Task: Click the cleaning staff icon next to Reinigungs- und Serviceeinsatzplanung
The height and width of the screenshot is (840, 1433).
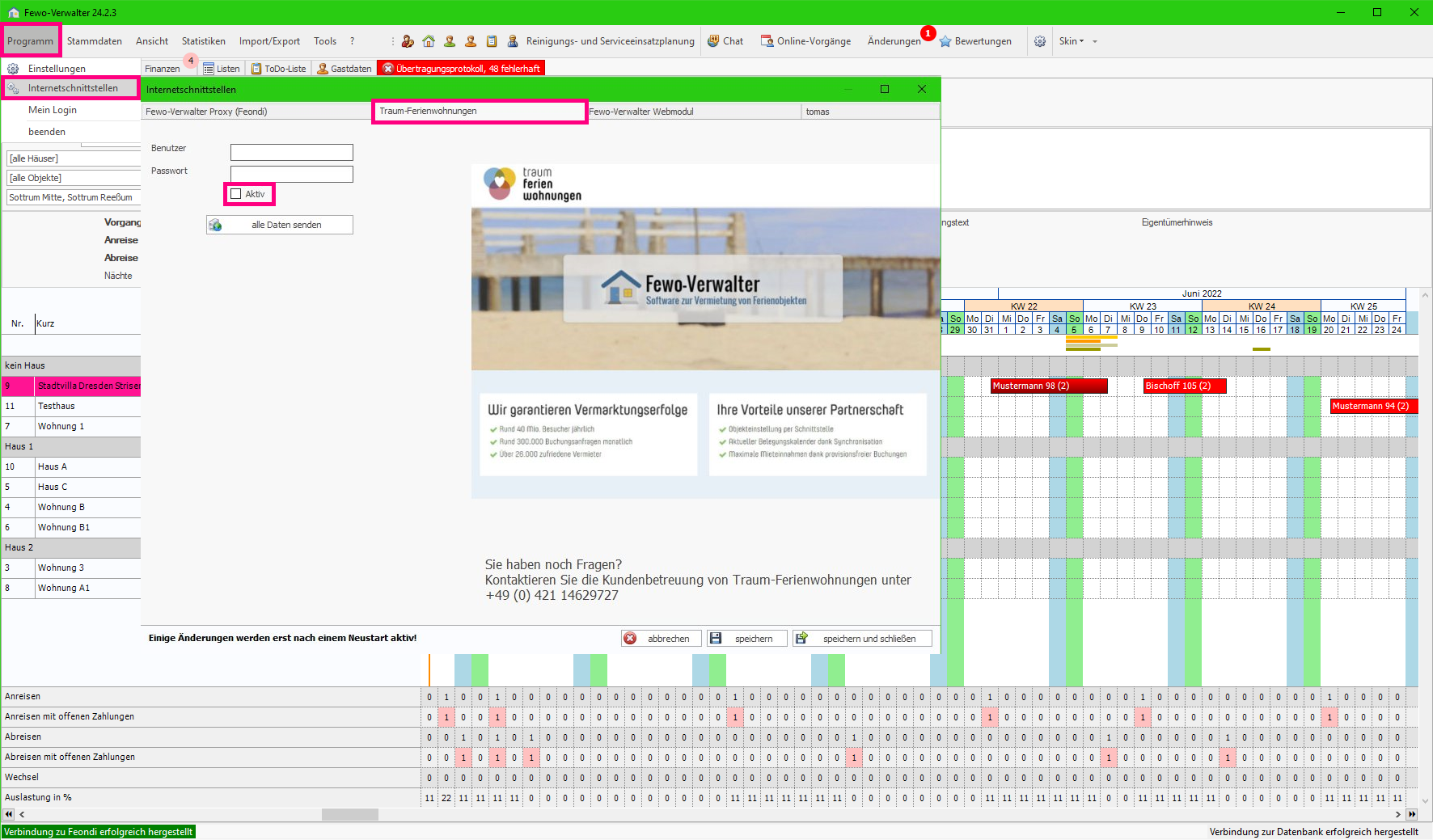Action: (513, 41)
